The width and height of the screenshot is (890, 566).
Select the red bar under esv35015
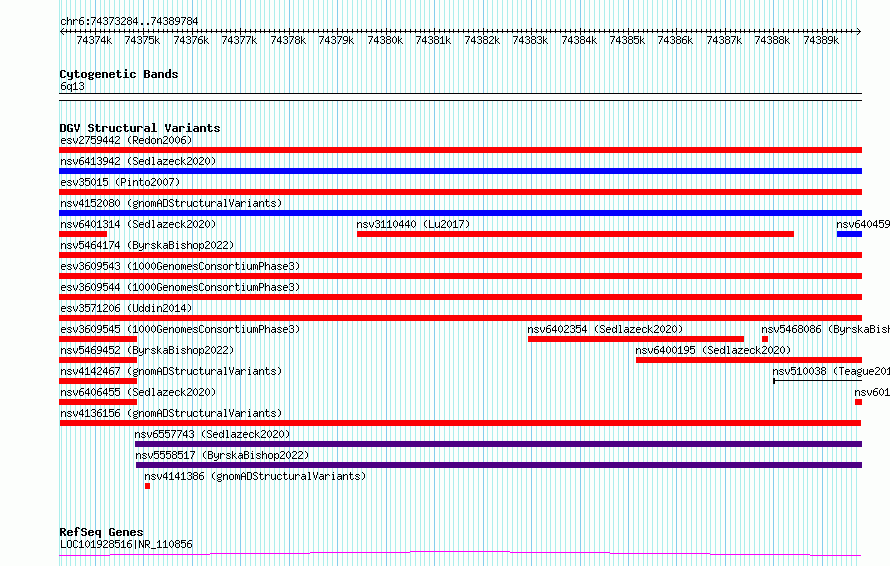pos(460,192)
